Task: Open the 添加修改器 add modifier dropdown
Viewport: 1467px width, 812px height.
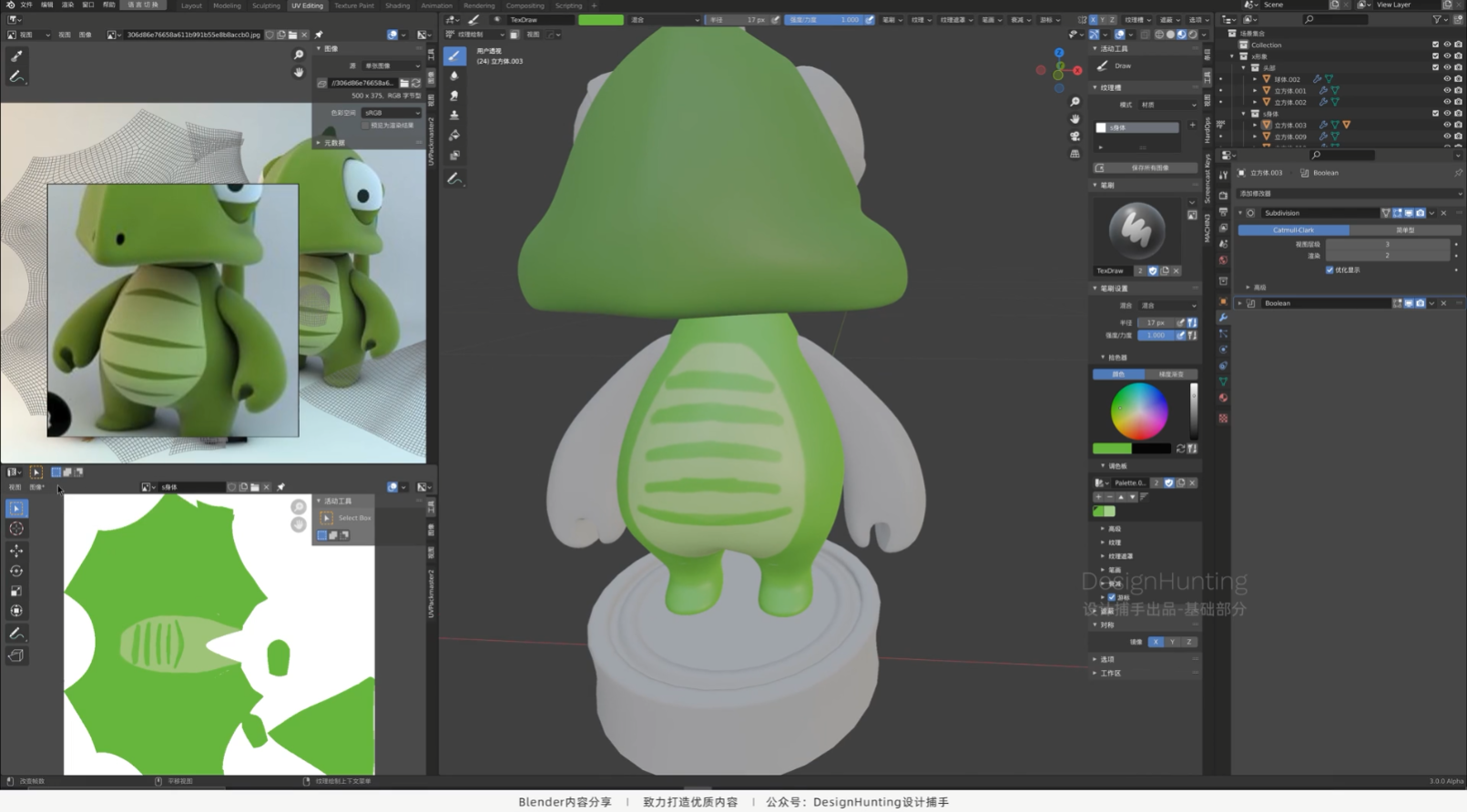Action: 1350,193
